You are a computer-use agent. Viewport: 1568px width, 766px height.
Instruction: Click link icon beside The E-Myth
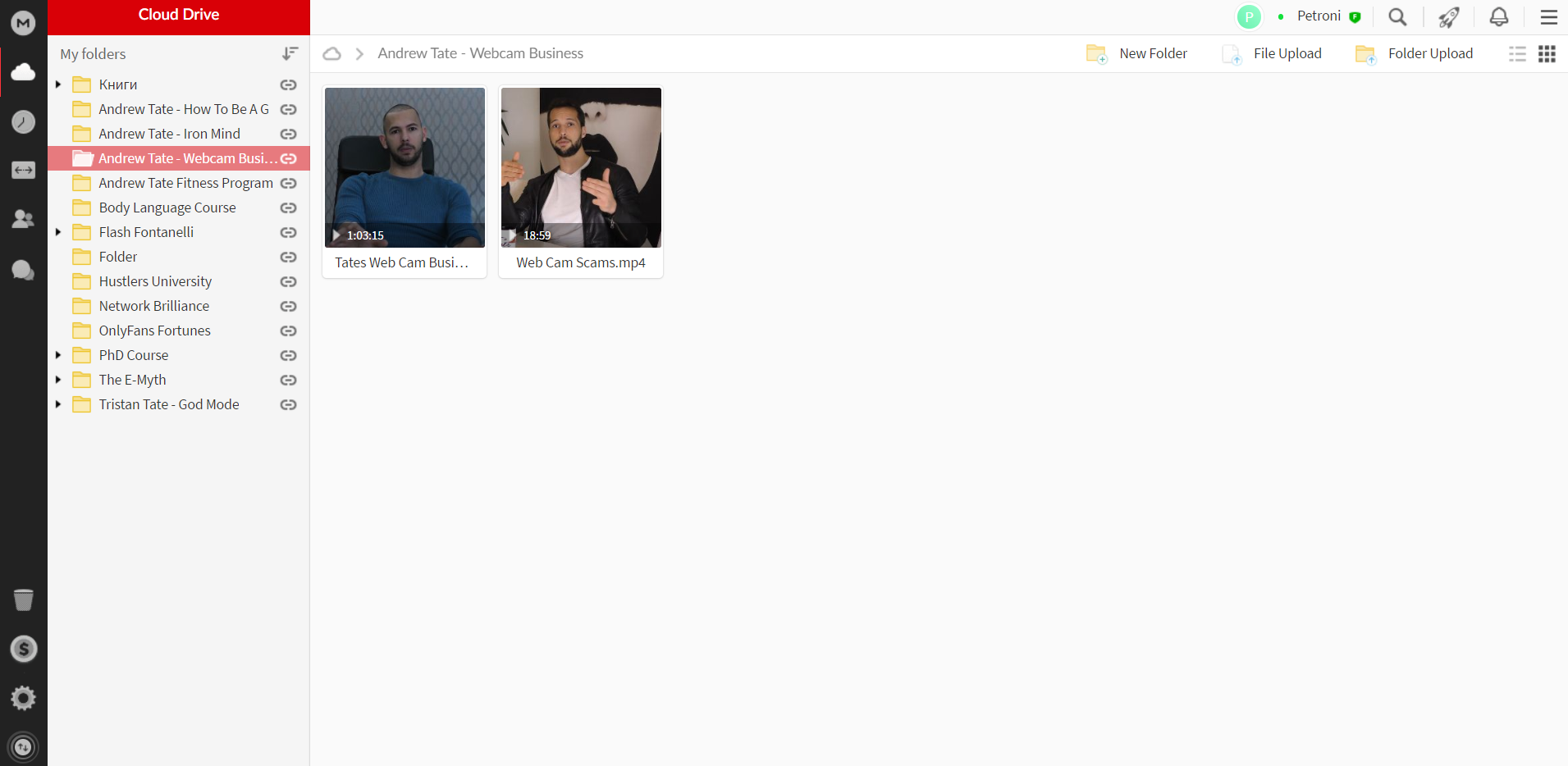288,380
